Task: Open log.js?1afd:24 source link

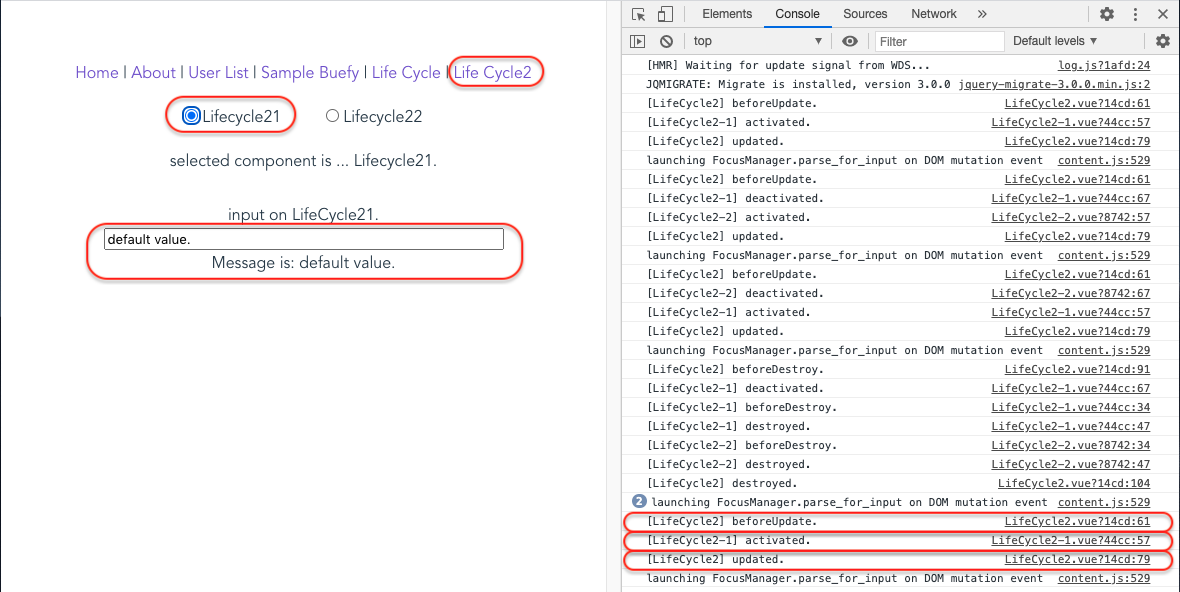Action: click(x=1104, y=65)
